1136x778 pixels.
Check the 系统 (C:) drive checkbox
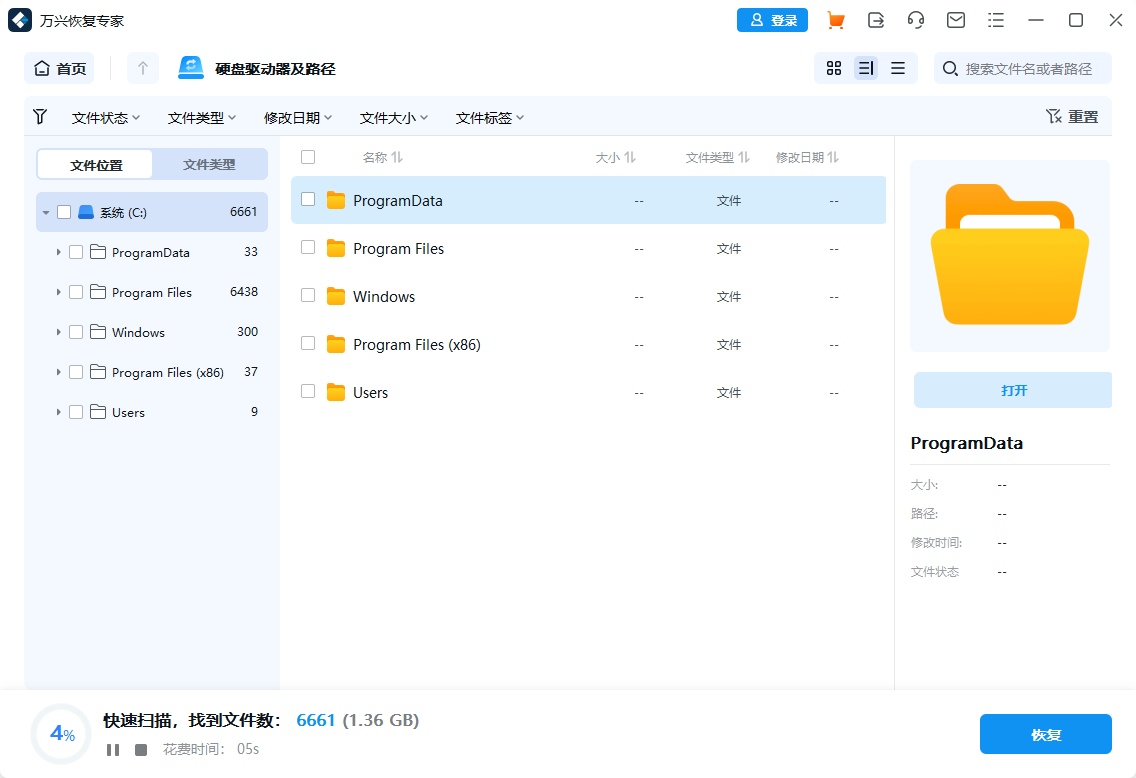coord(66,212)
